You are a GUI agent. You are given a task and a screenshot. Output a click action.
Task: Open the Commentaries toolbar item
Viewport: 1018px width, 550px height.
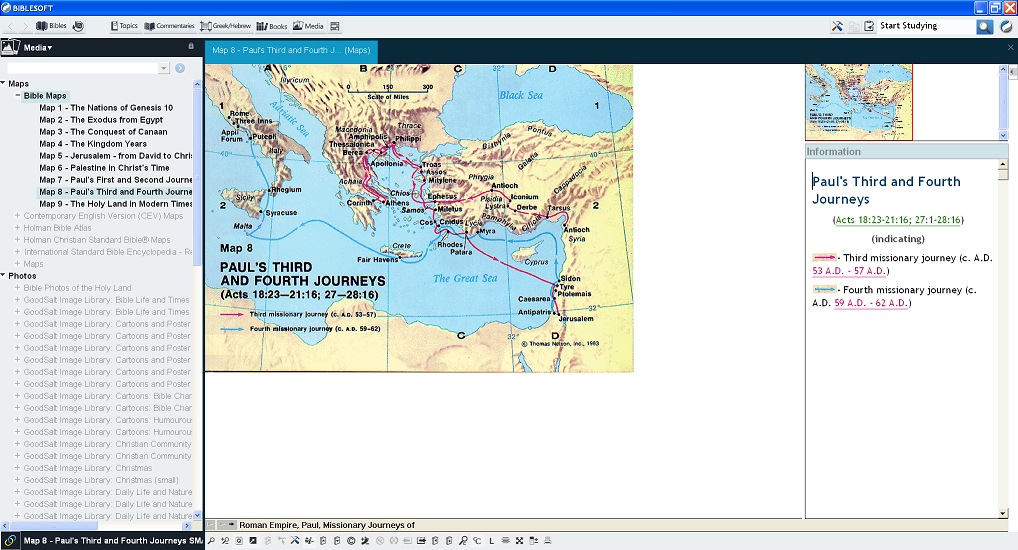pos(169,26)
